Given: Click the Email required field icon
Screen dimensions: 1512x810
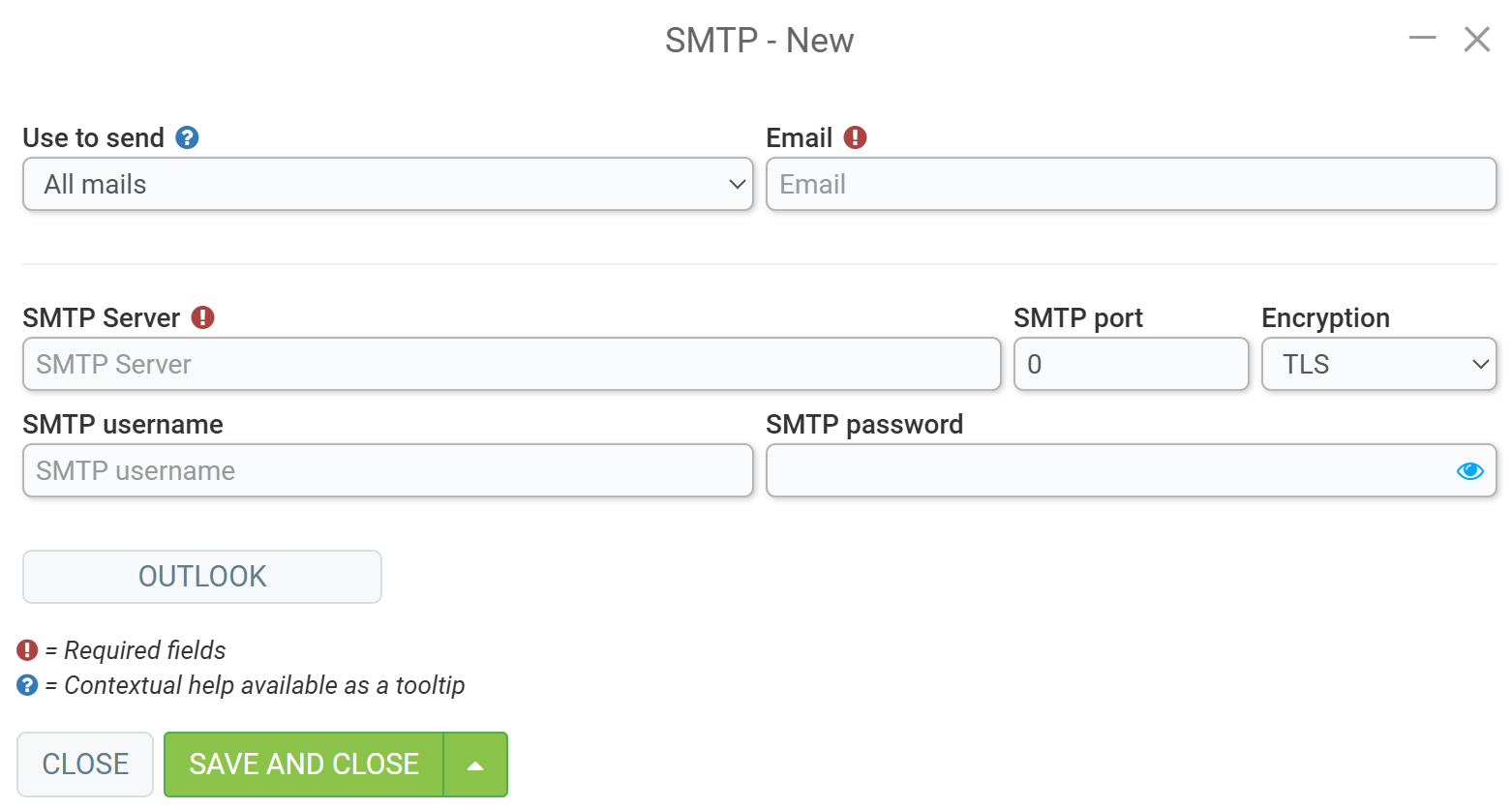Looking at the screenshot, I should tap(855, 137).
